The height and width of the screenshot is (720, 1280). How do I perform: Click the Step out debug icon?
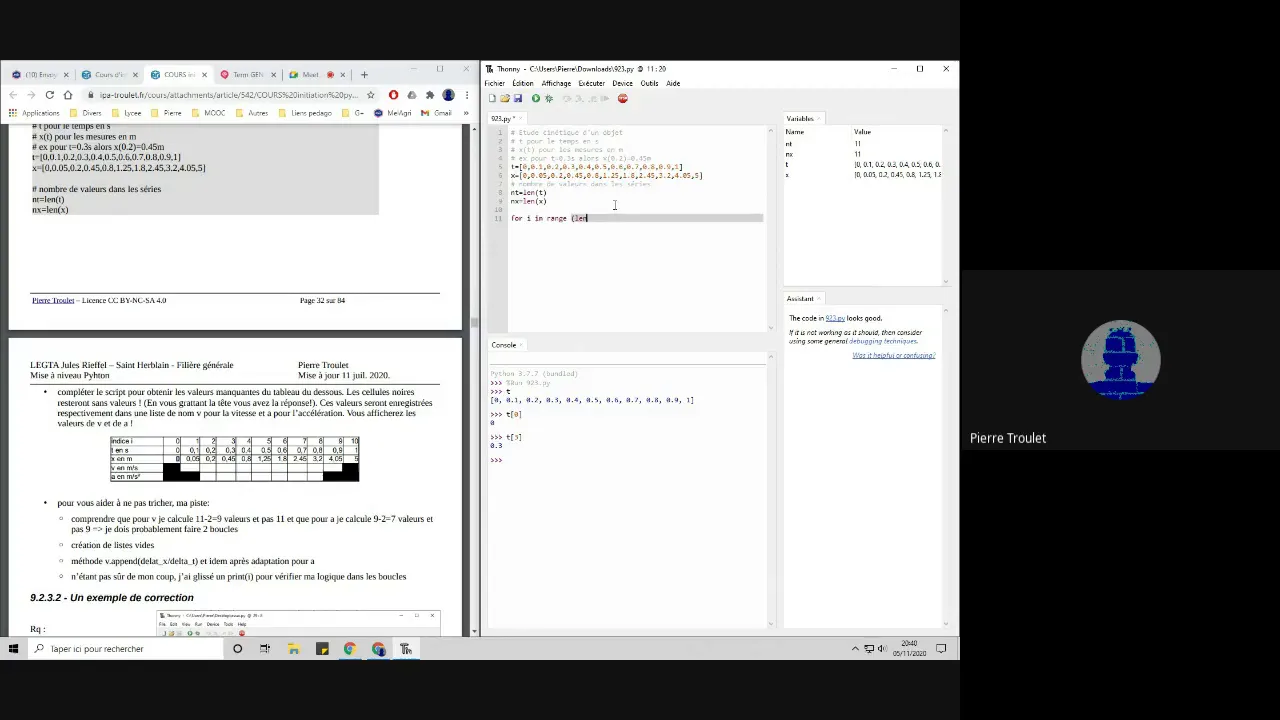click(591, 98)
